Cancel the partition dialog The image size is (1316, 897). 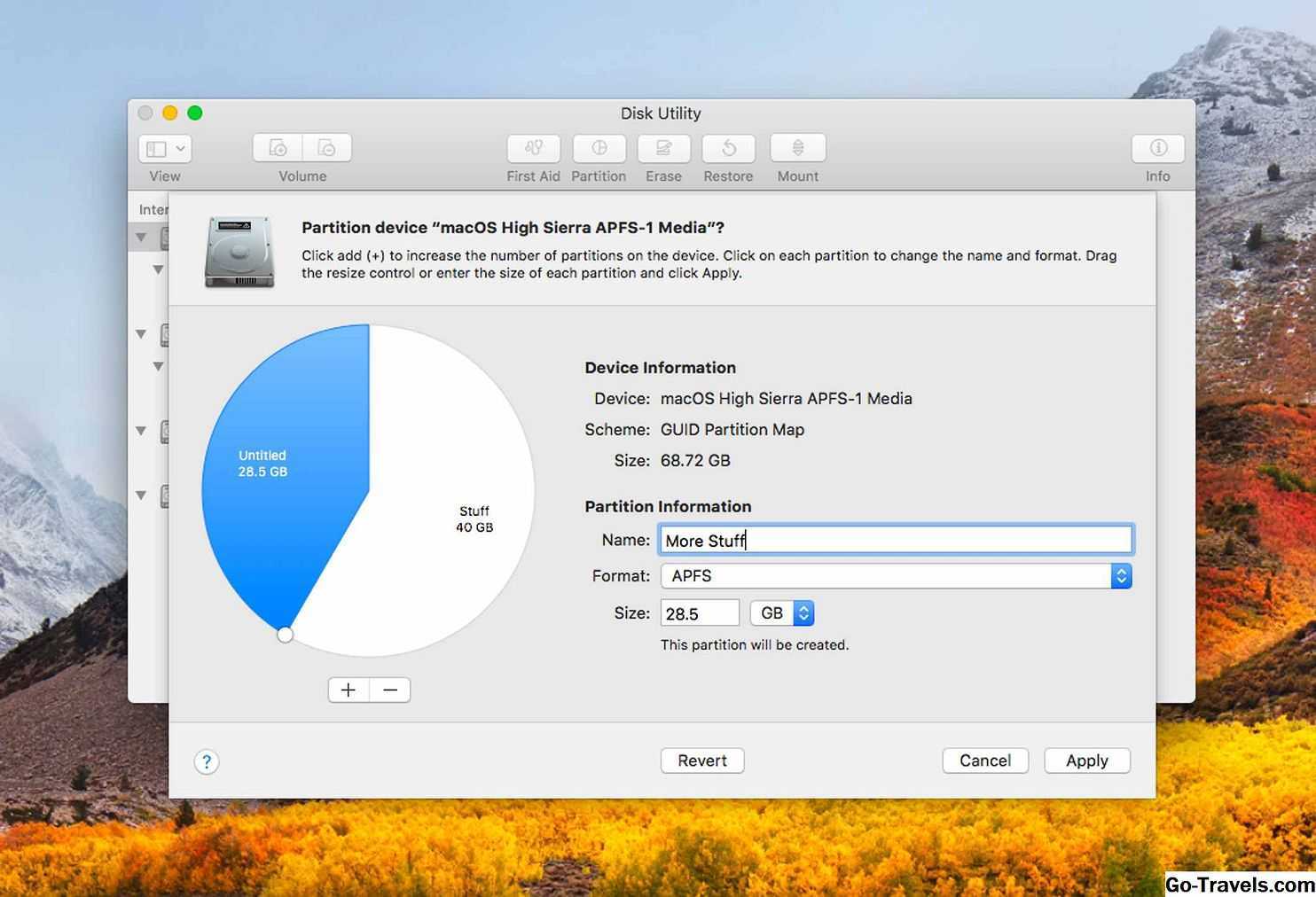[985, 760]
